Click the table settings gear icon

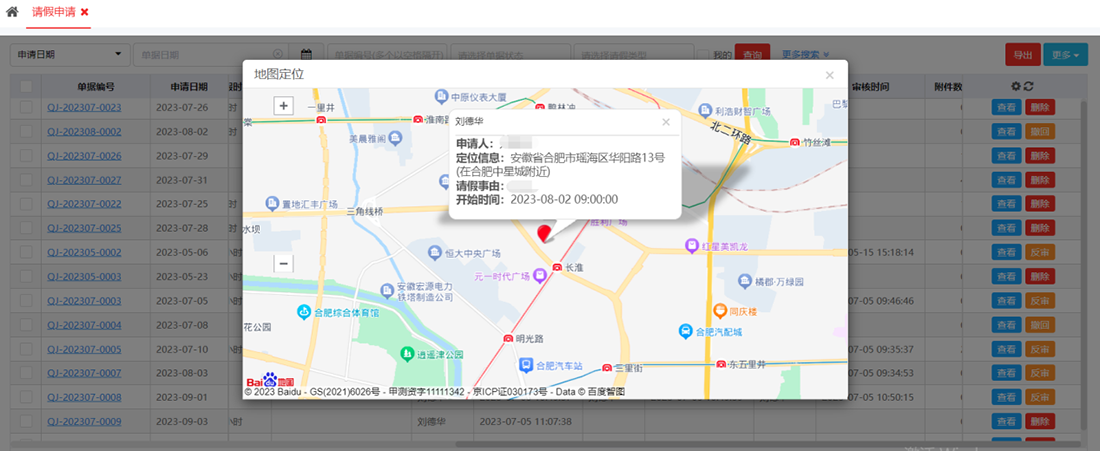(1016, 87)
